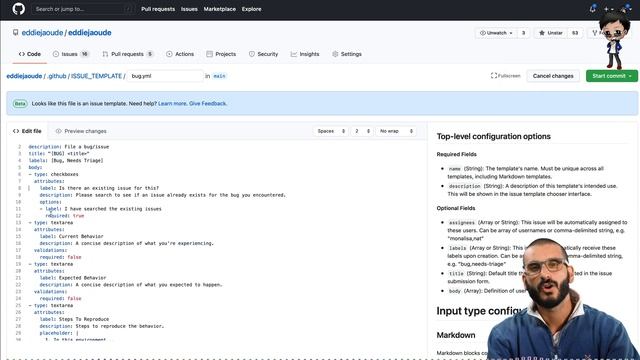
Task: Switch to the Code tab
Action: tap(30, 54)
